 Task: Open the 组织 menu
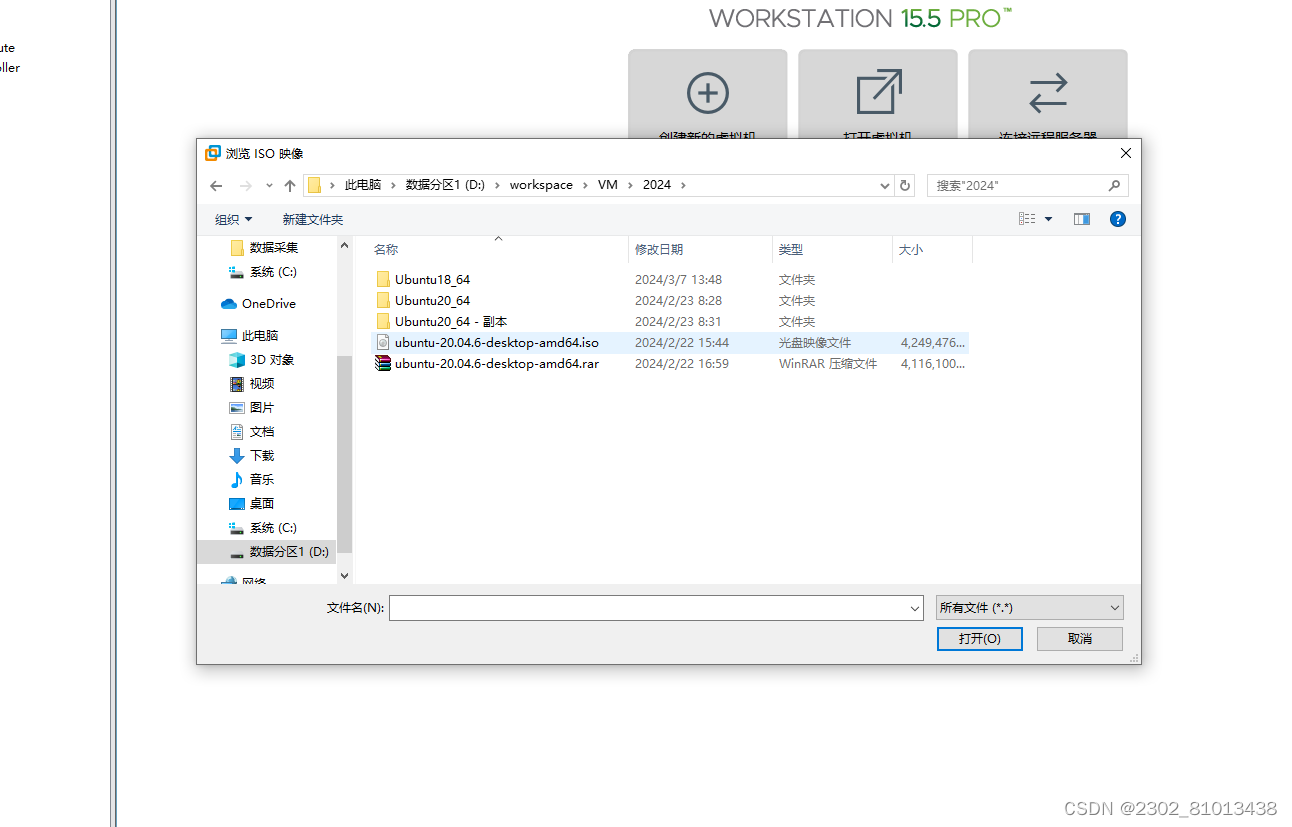(234, 219)
